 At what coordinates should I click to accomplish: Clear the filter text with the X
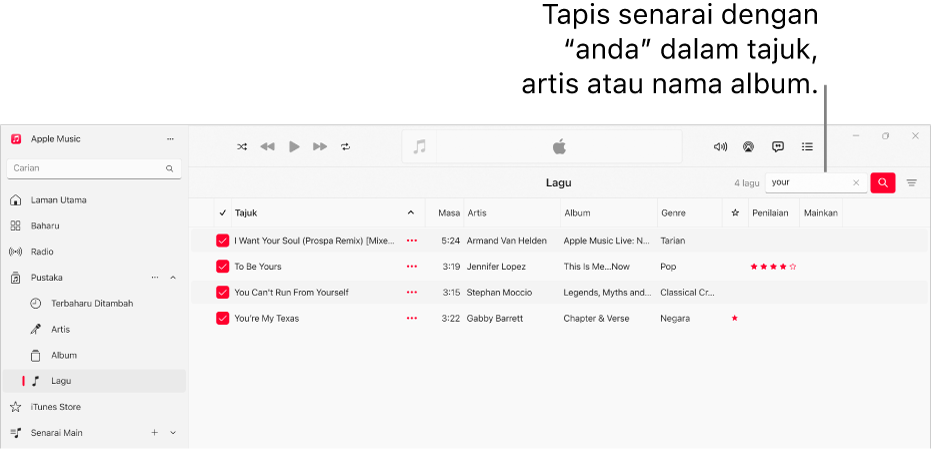click(x=856, y=183)
